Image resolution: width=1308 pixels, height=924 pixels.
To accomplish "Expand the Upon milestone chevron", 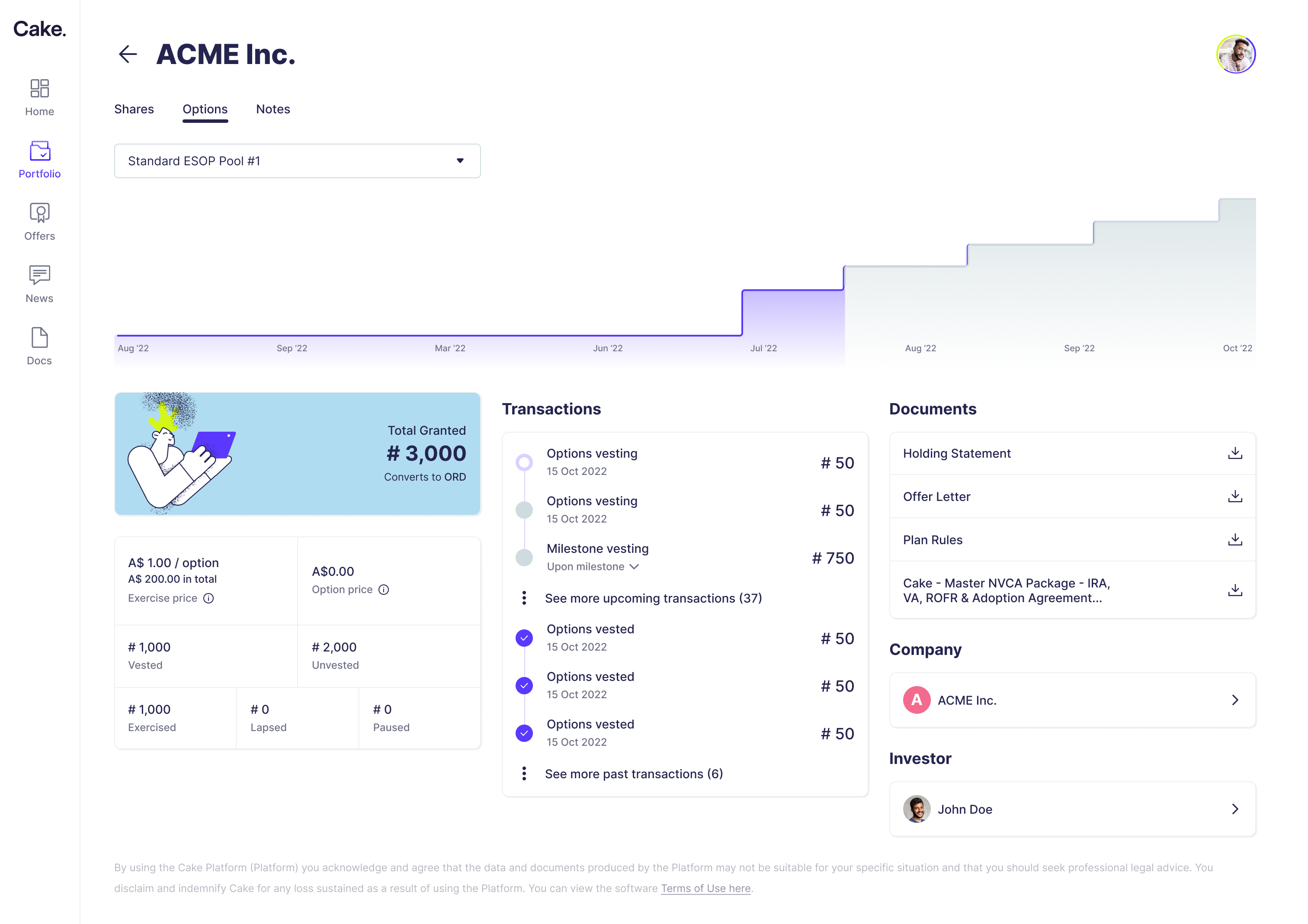I will [x=634, y=567].
